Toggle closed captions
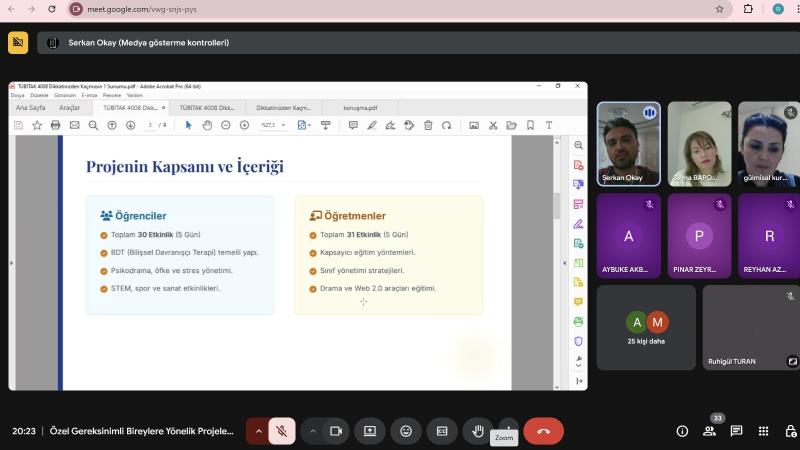Viewport: 800px width, 450px height. pos(441,431)
